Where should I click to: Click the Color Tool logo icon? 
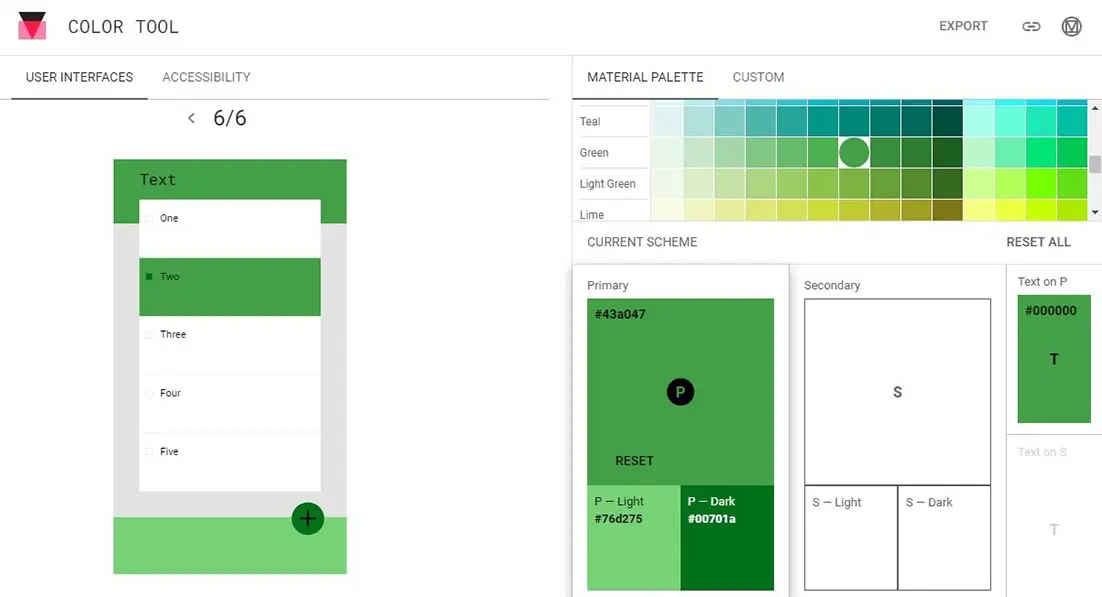point(32,26)
